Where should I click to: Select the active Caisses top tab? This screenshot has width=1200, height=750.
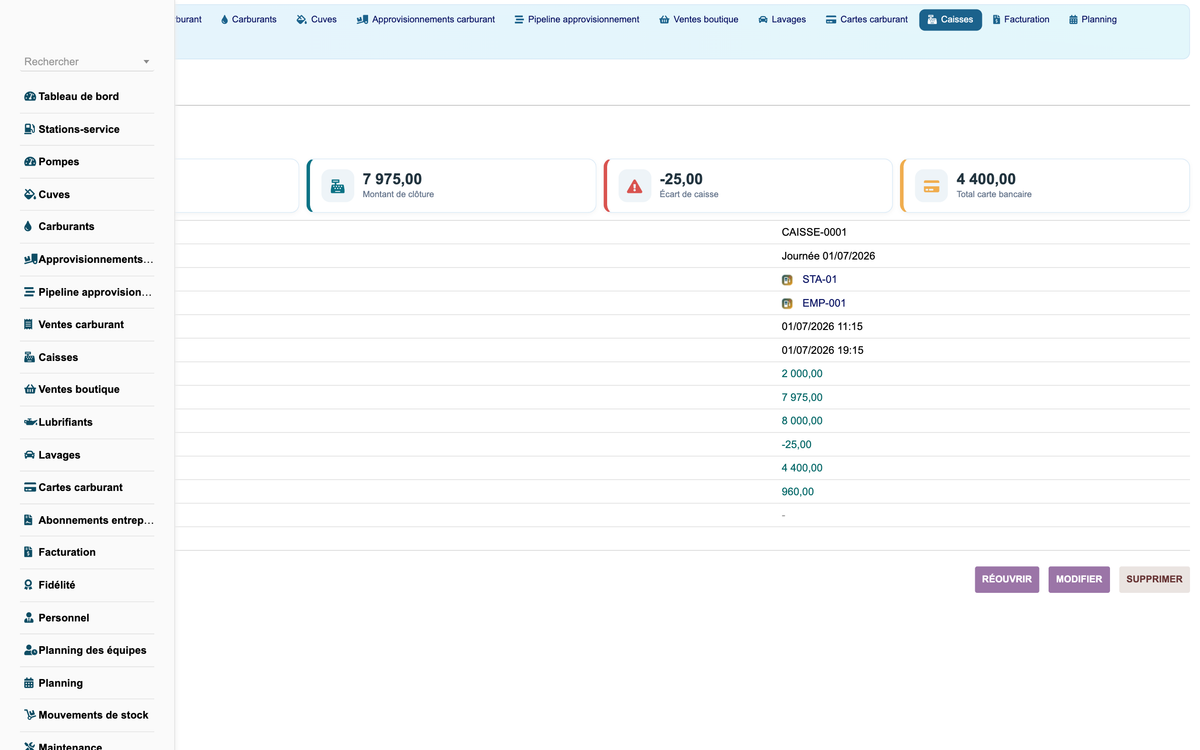(950, 19)
